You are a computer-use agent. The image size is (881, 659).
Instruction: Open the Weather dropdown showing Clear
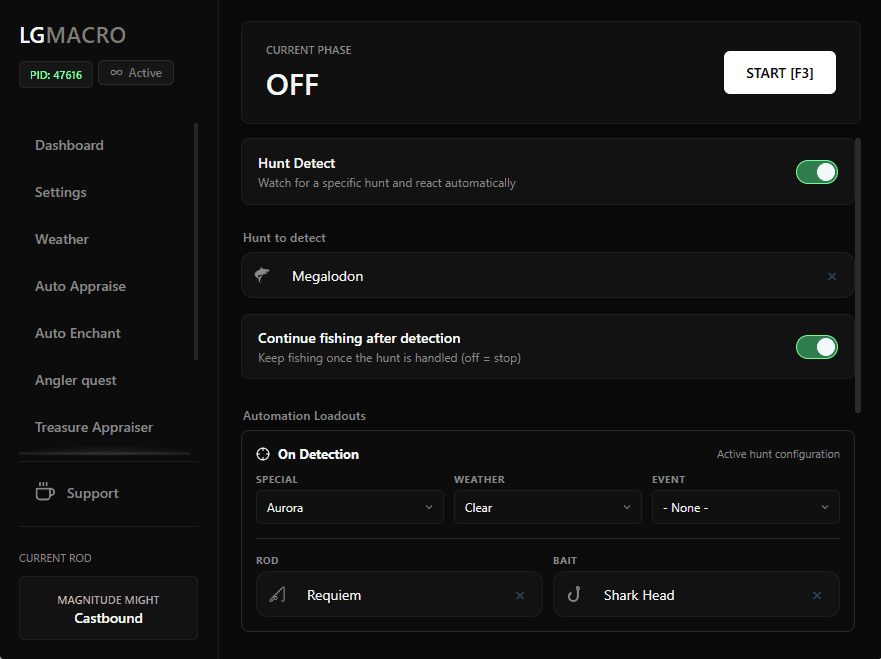pos(547,507)
